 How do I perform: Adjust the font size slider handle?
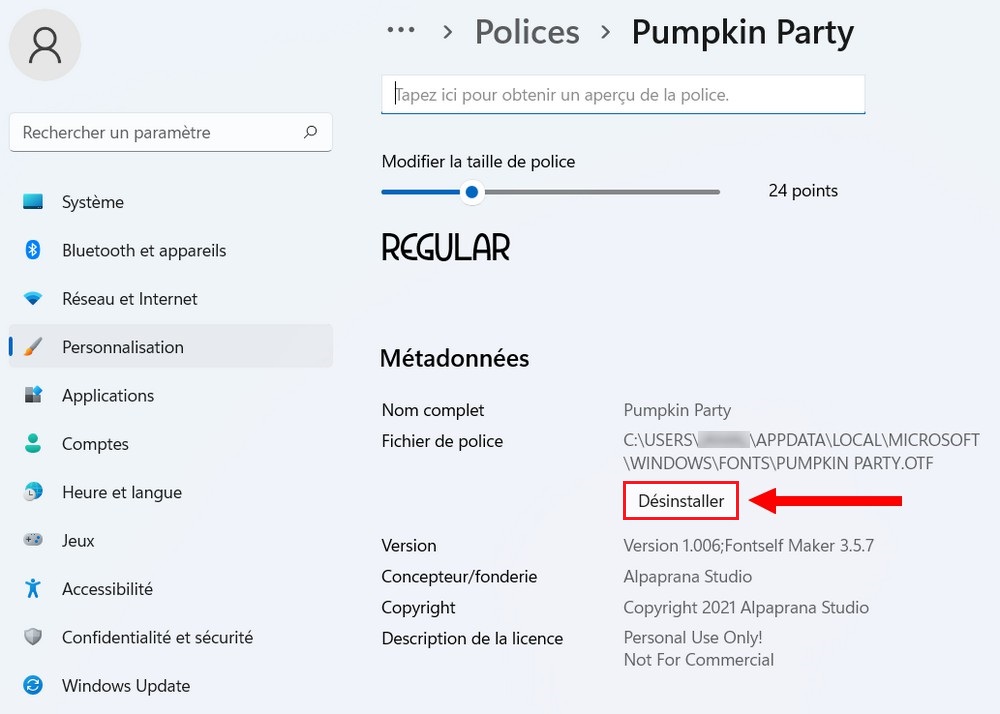pos(471,192)
